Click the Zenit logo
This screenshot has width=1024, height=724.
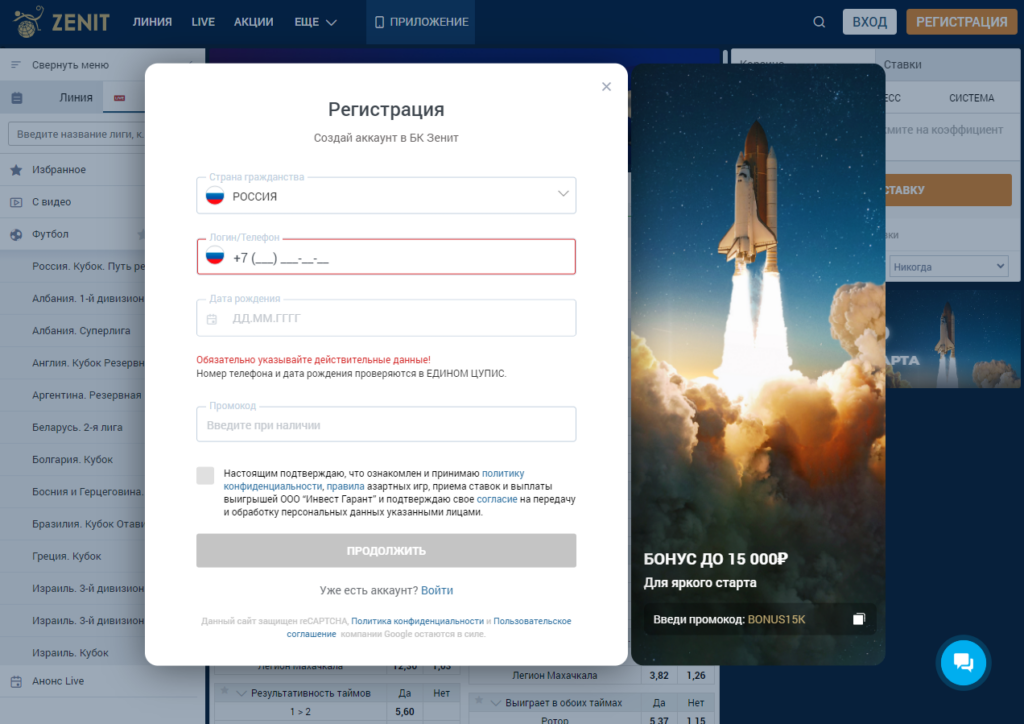click(x=61, y=22)
